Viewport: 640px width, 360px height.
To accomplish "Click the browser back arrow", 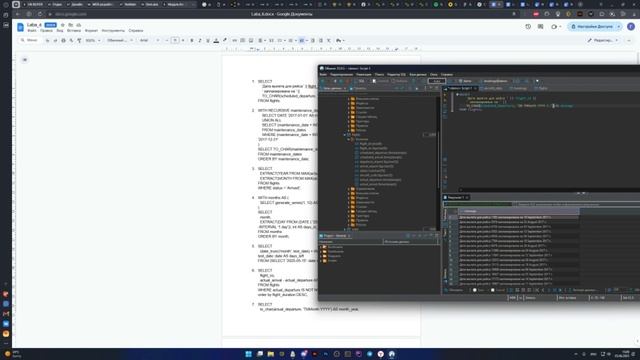I will (x=18, y=14).
